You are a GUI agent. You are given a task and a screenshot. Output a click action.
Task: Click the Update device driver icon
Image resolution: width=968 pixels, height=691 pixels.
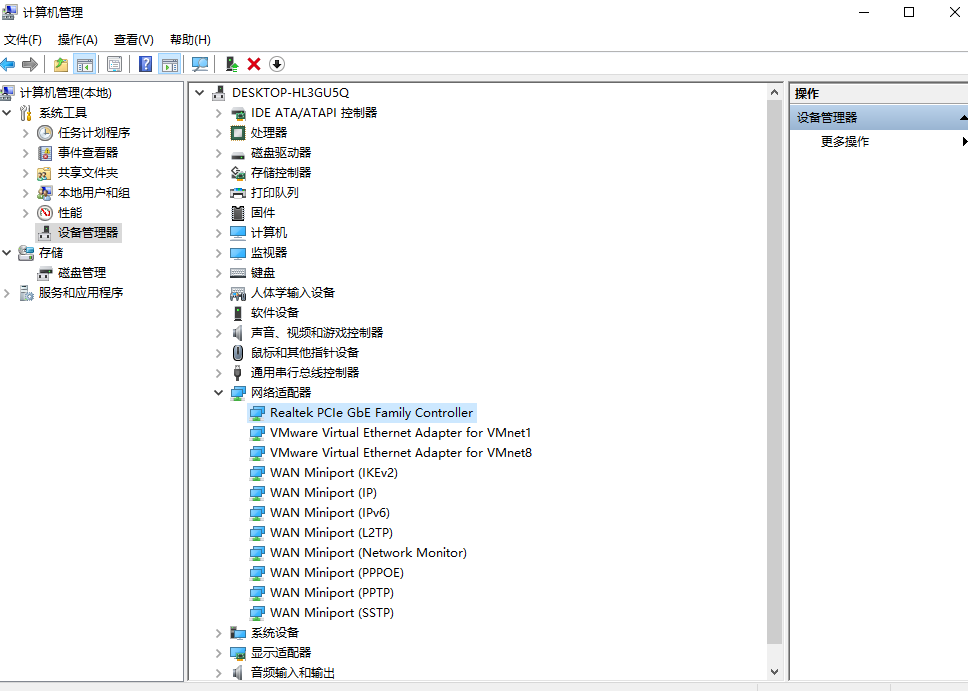click(232, 64)
